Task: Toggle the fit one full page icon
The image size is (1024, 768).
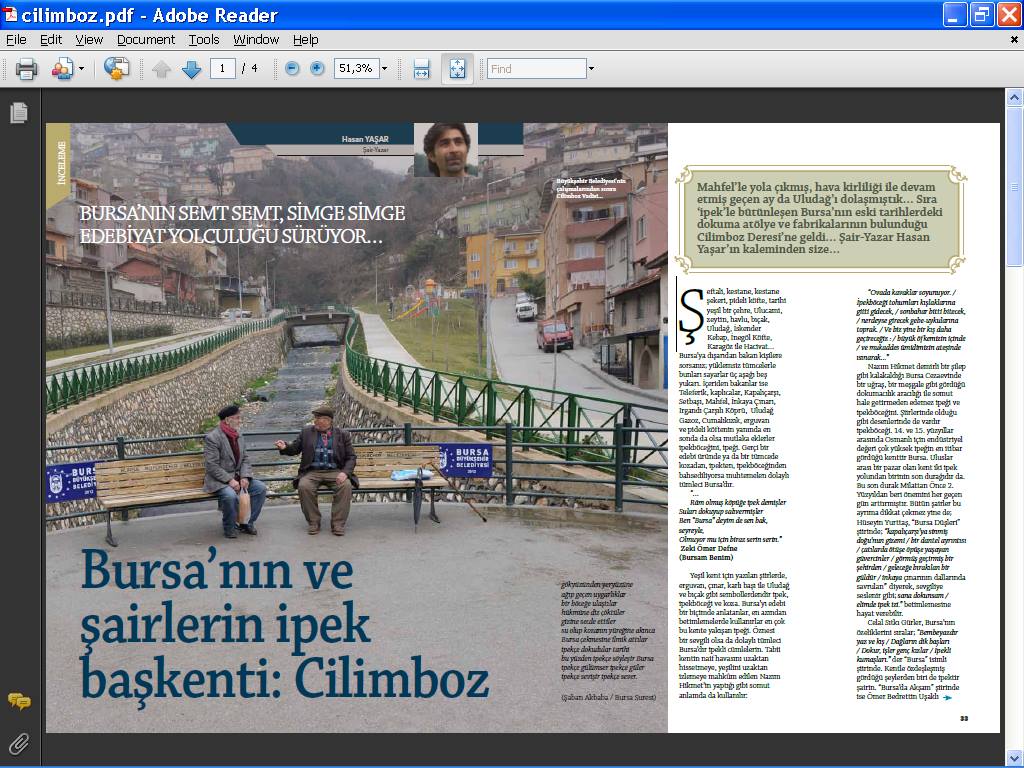Action: (x=457, y=69)
